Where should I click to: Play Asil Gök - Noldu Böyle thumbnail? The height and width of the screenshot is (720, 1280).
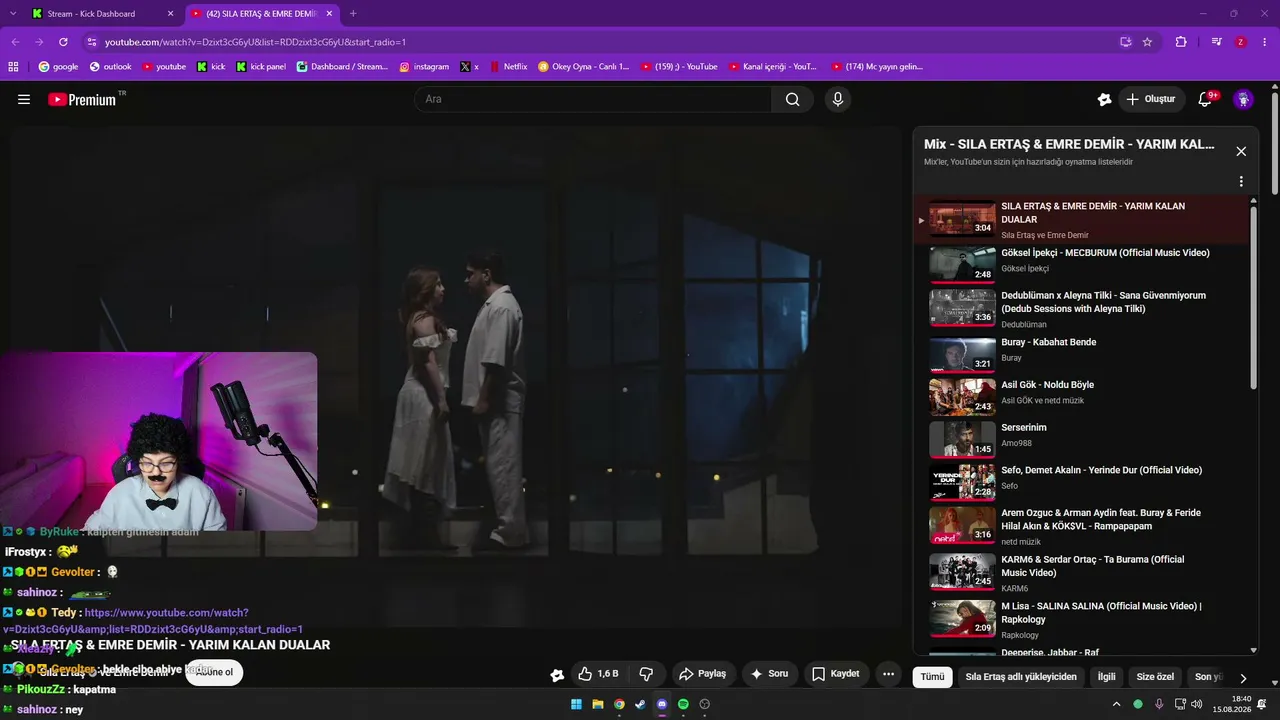click(962, 396)
